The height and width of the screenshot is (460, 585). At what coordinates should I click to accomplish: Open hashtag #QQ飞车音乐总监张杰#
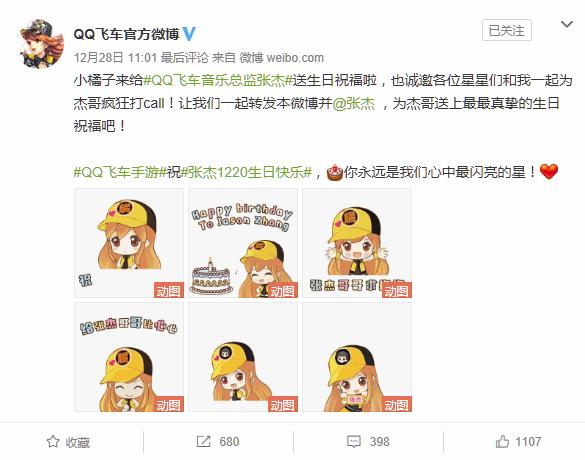click(218, 80)
